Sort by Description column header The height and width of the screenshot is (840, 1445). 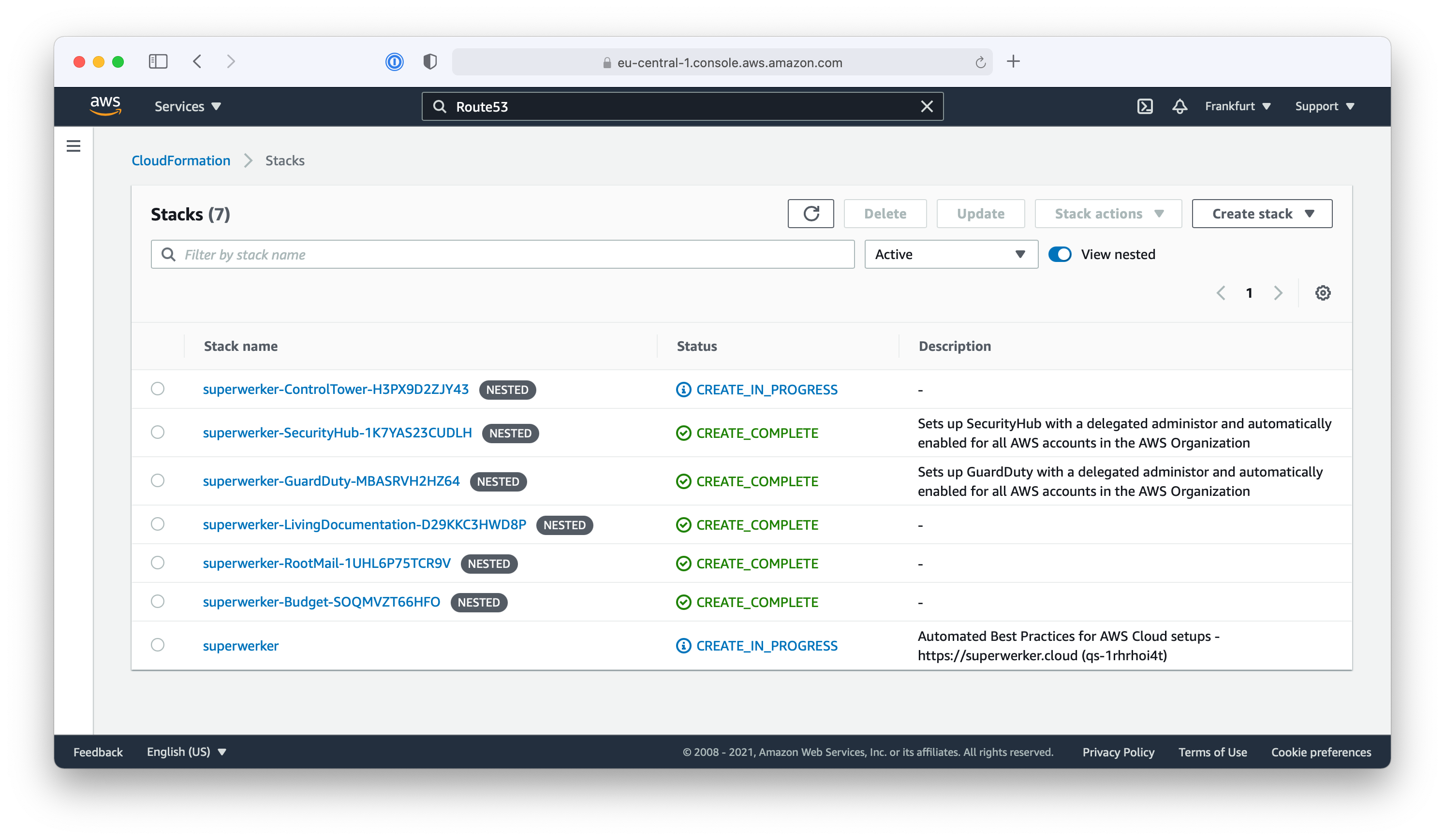(955, 346)
